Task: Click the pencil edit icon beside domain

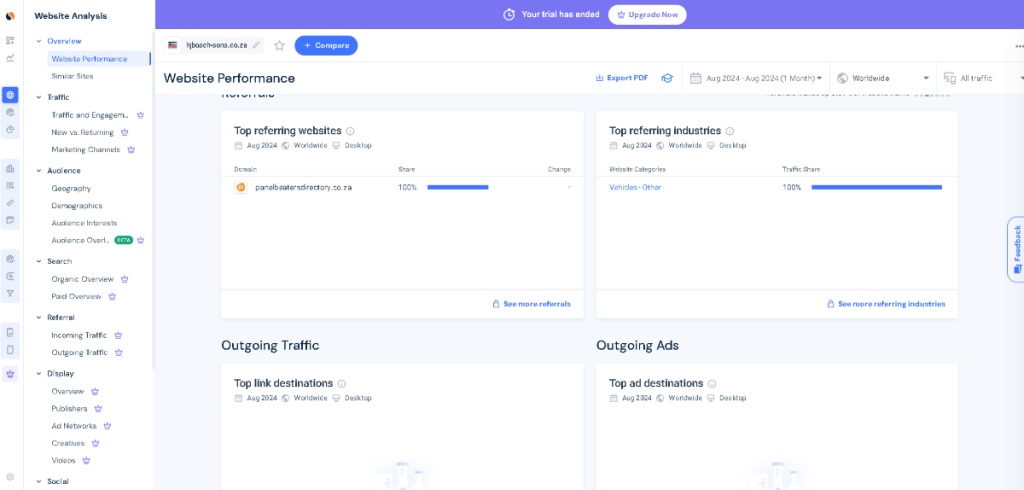Action: tap(257, 45)
